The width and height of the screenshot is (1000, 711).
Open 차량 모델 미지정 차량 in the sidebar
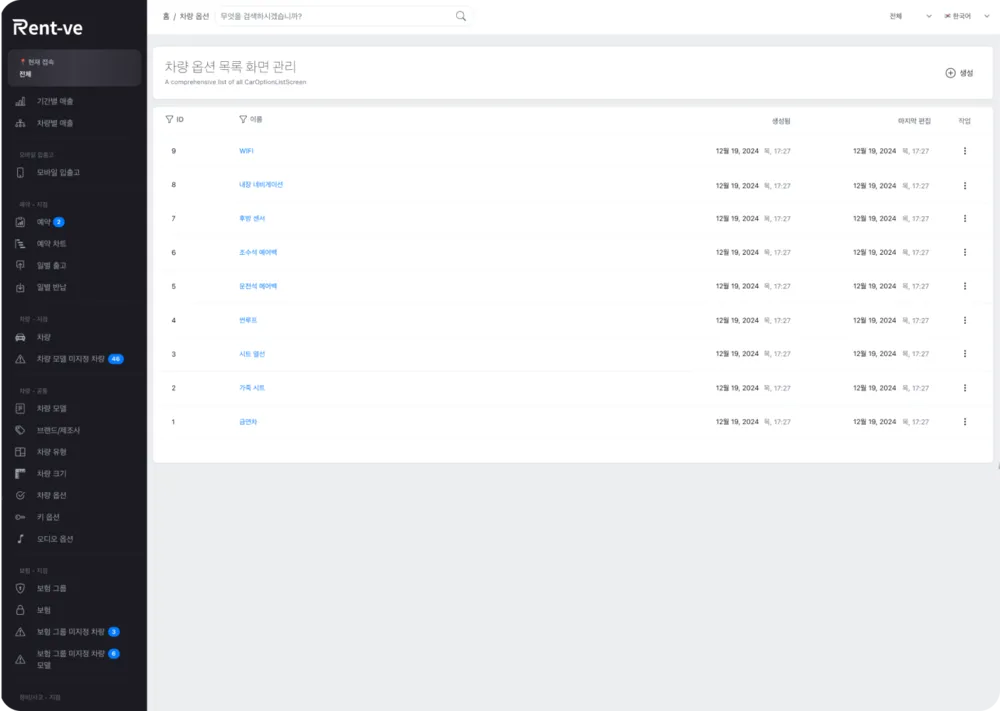[71, 359]
